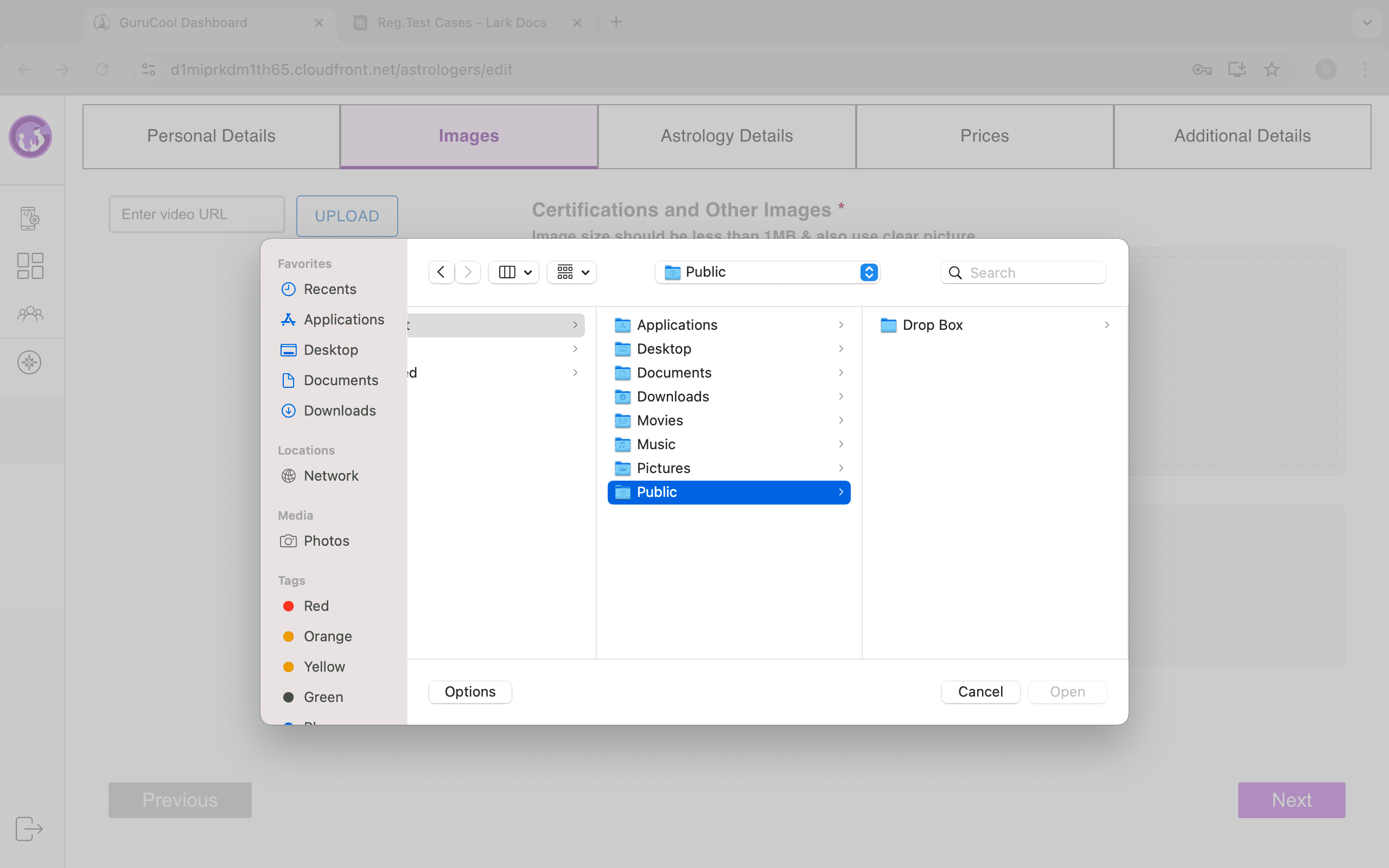The image size is (1389, 868).
Task: Select the Orange tag
Action: click(x=327, y=636)
